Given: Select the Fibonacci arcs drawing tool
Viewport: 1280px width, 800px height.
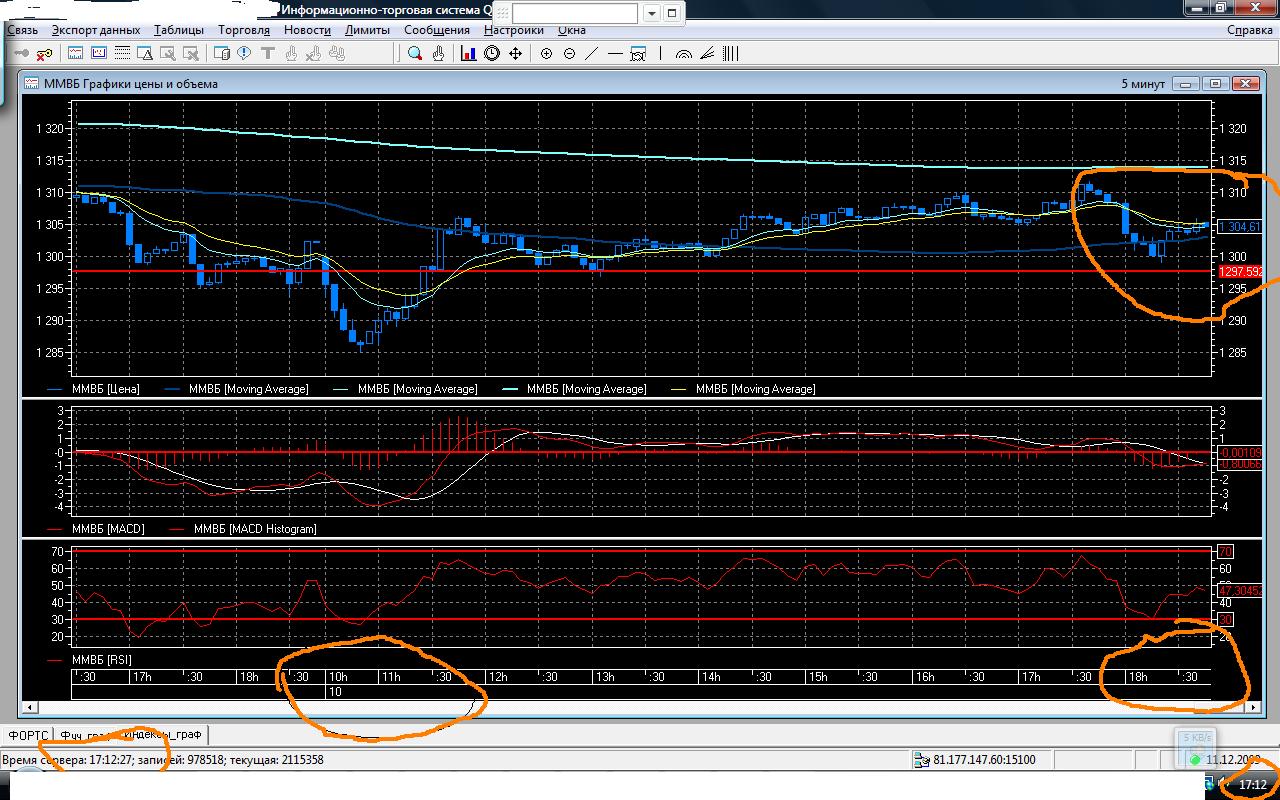Looking at the screenshot, I should (684, 54).
